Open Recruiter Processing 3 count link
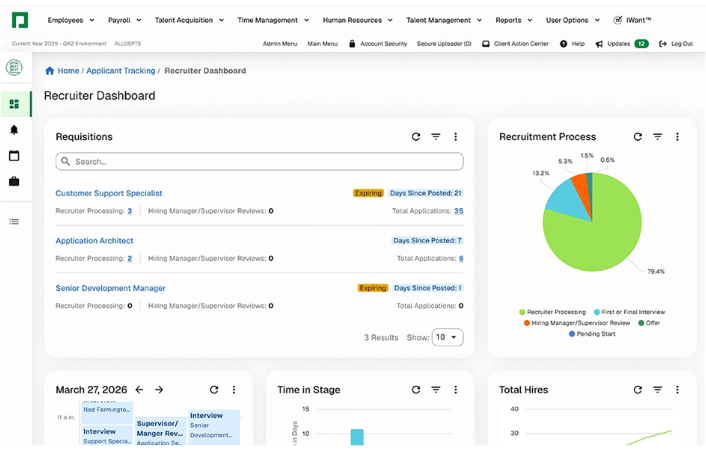Image resolution: width=706 pixels, height=465 pixels. pyautogui.click(x=130, y=211)
